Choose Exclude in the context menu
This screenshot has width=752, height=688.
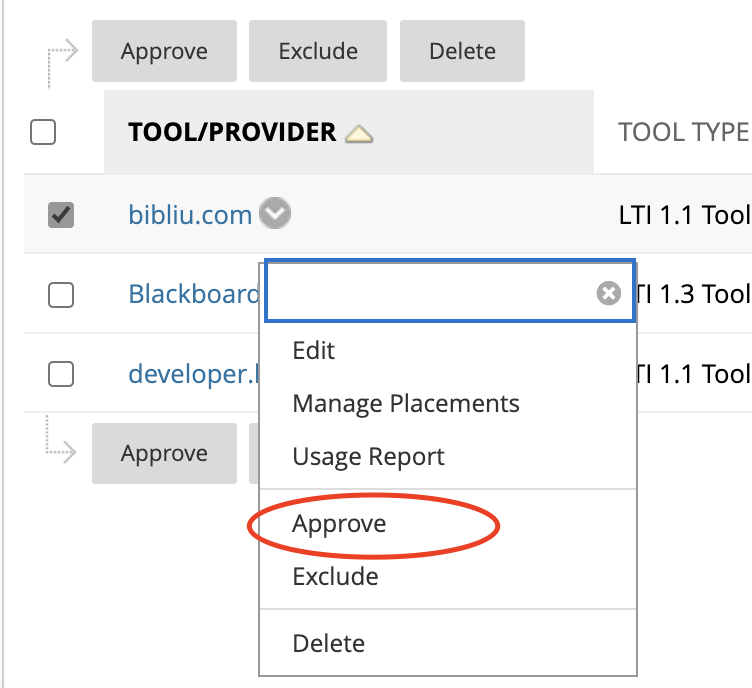tap(335, 577)
